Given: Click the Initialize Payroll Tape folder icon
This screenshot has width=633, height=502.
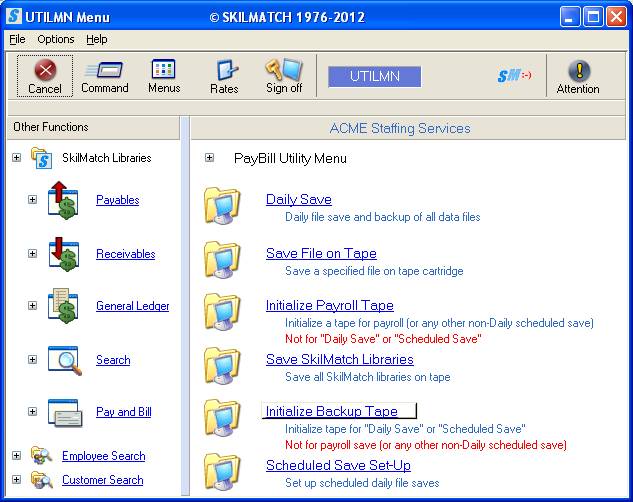Looking at the screenshot, I should pyautogui.click(x=222, y=312).
